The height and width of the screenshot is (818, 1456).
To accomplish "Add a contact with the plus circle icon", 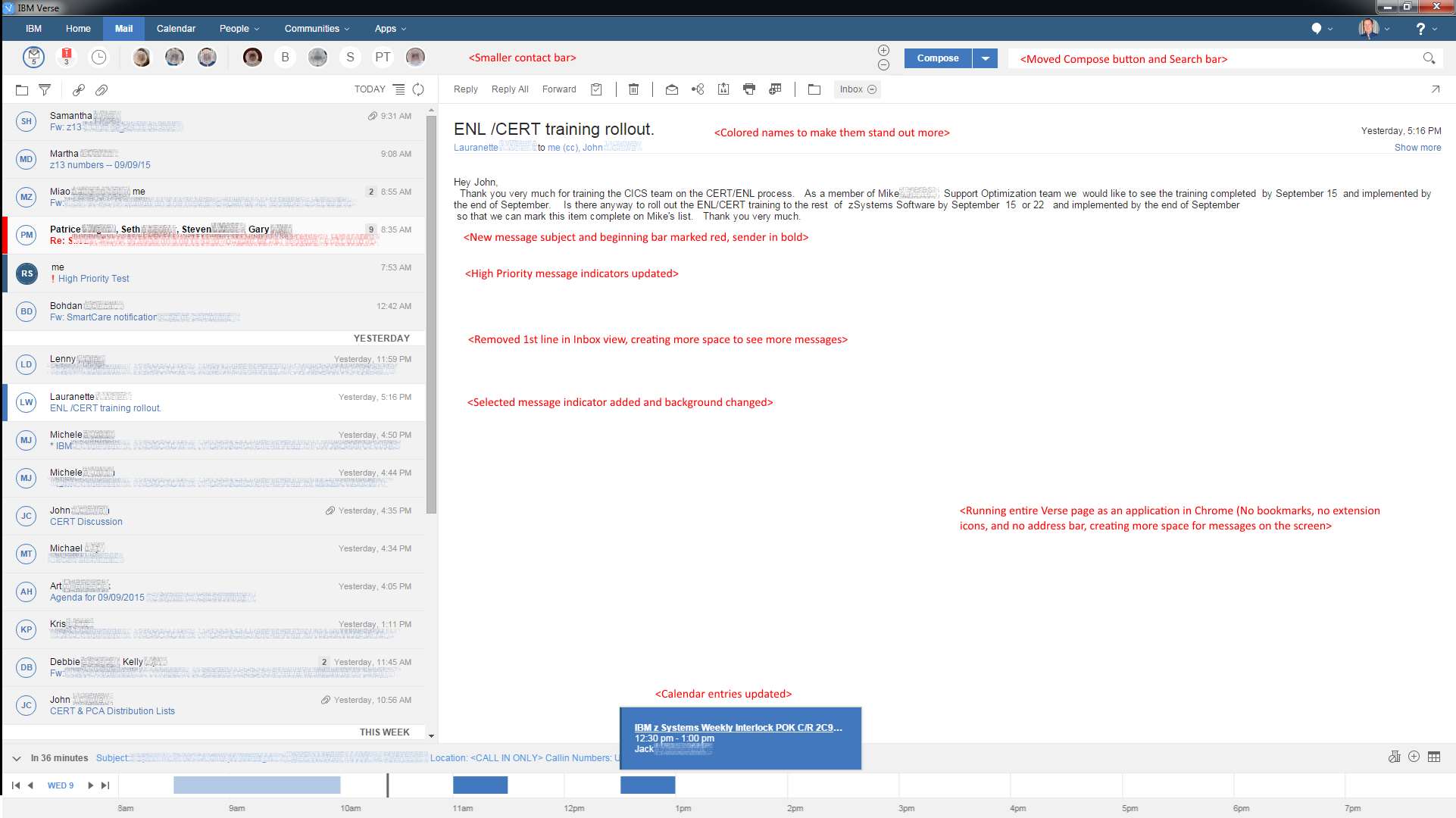I will (883, 50).
